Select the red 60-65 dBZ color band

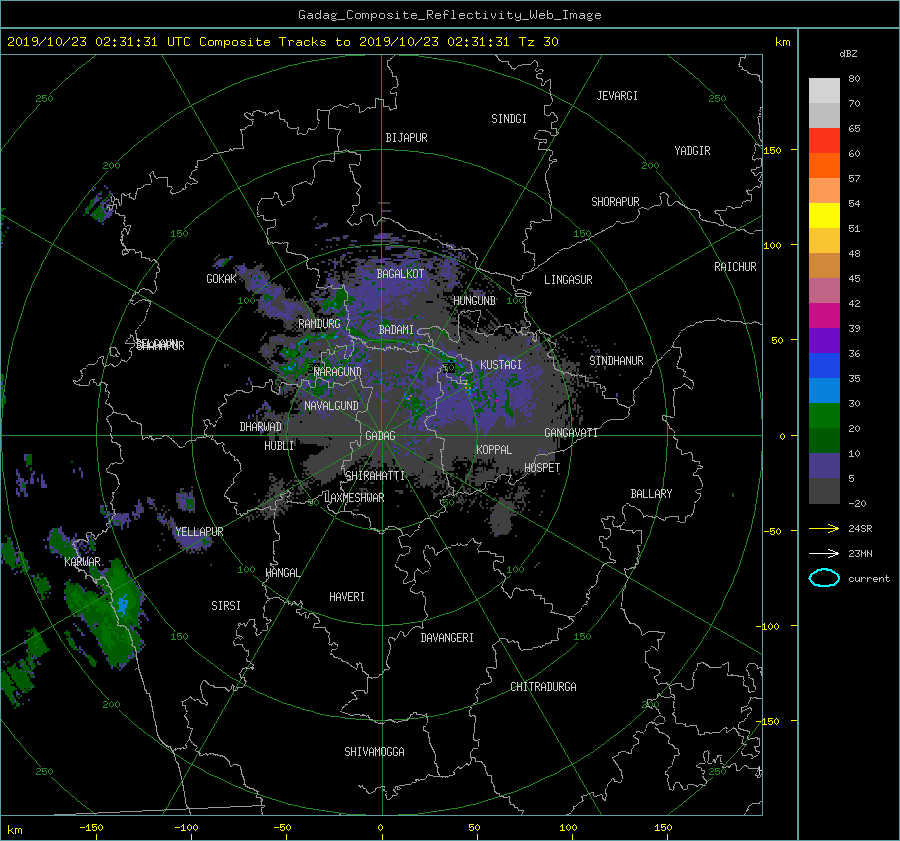pos(824,140)
